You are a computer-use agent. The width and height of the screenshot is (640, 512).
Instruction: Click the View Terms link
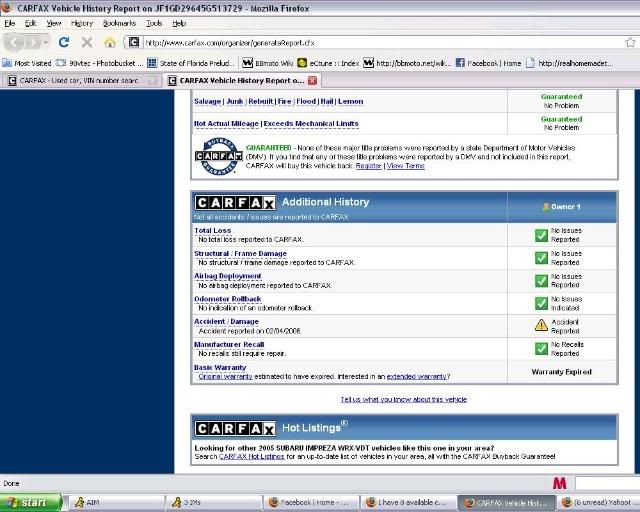point(405,166)
